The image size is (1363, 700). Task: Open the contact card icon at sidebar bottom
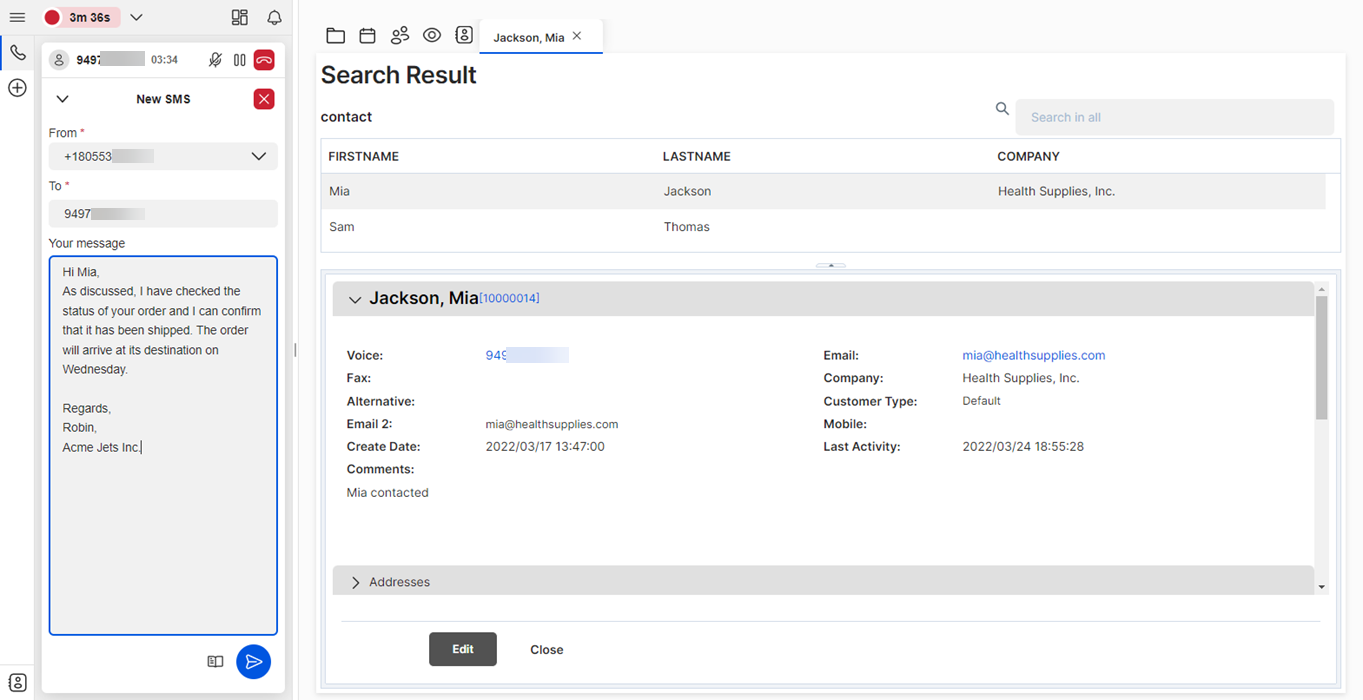click(17, 682)
